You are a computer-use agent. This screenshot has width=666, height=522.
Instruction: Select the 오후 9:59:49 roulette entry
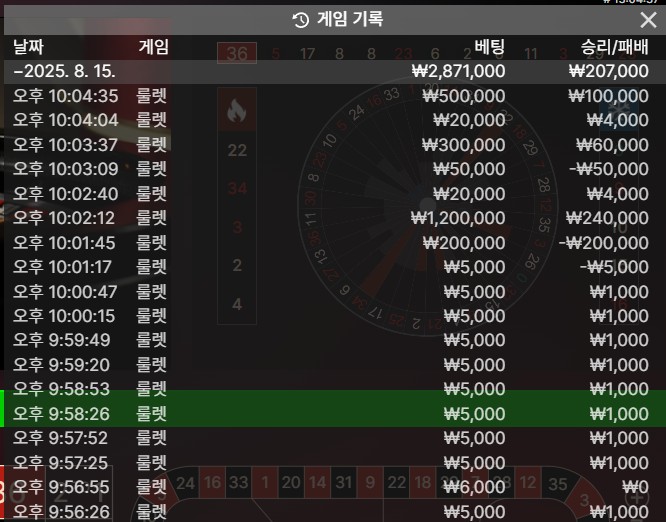tap(333, 340)
